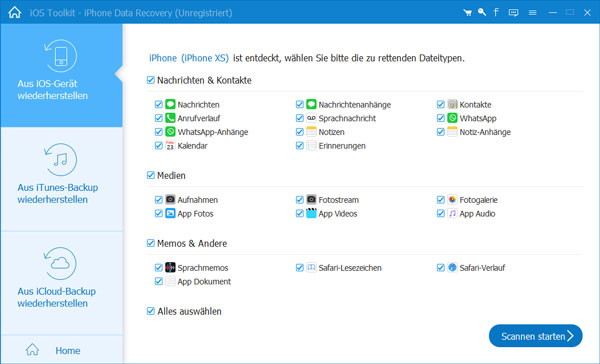The image size is (600, 364).
Task: Uncheck the Medien group checkbox
Action: point(151,175)
